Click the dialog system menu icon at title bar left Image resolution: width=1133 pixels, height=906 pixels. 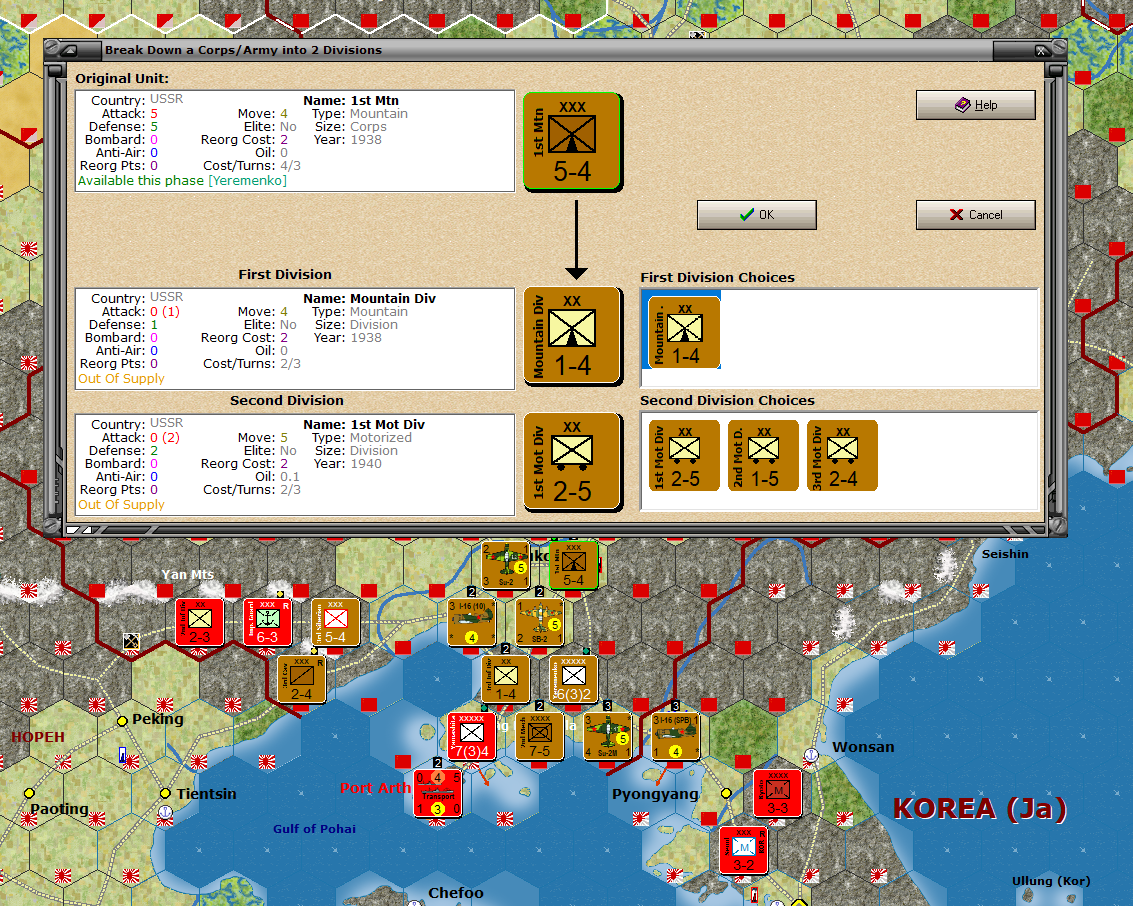pyautogui.click(x=69, y=51)
